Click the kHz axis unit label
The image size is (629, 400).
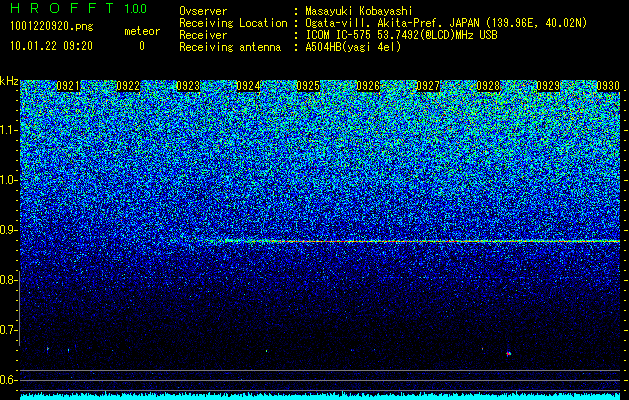(x=9, y=81)
